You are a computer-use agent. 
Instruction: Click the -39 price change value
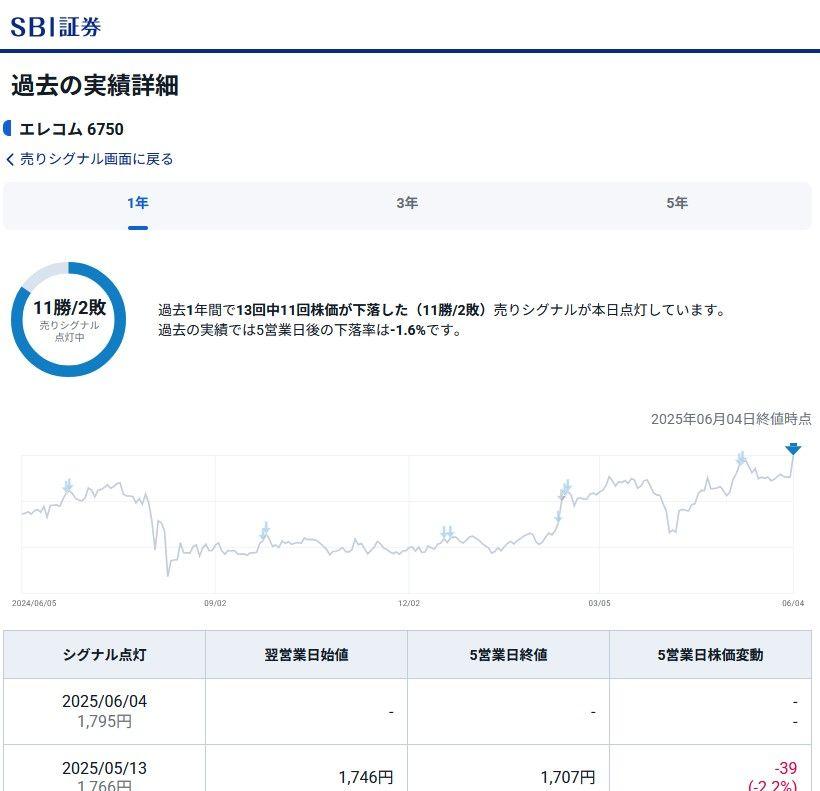[x=785, y=768]
